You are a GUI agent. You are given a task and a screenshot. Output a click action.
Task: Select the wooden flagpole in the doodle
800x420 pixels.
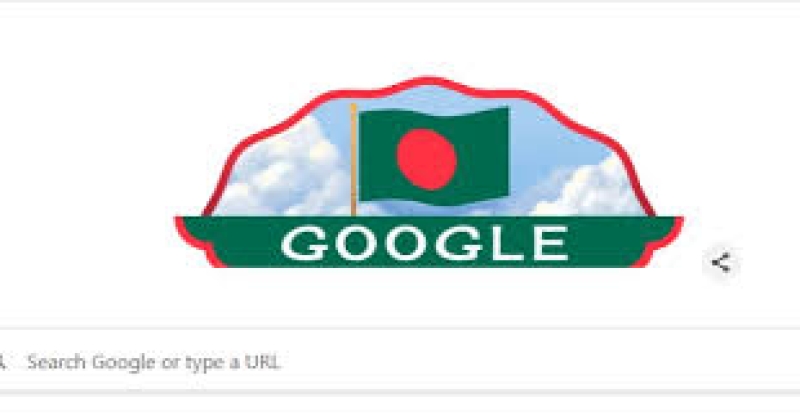pyautogui.click(x=353, y=159)
